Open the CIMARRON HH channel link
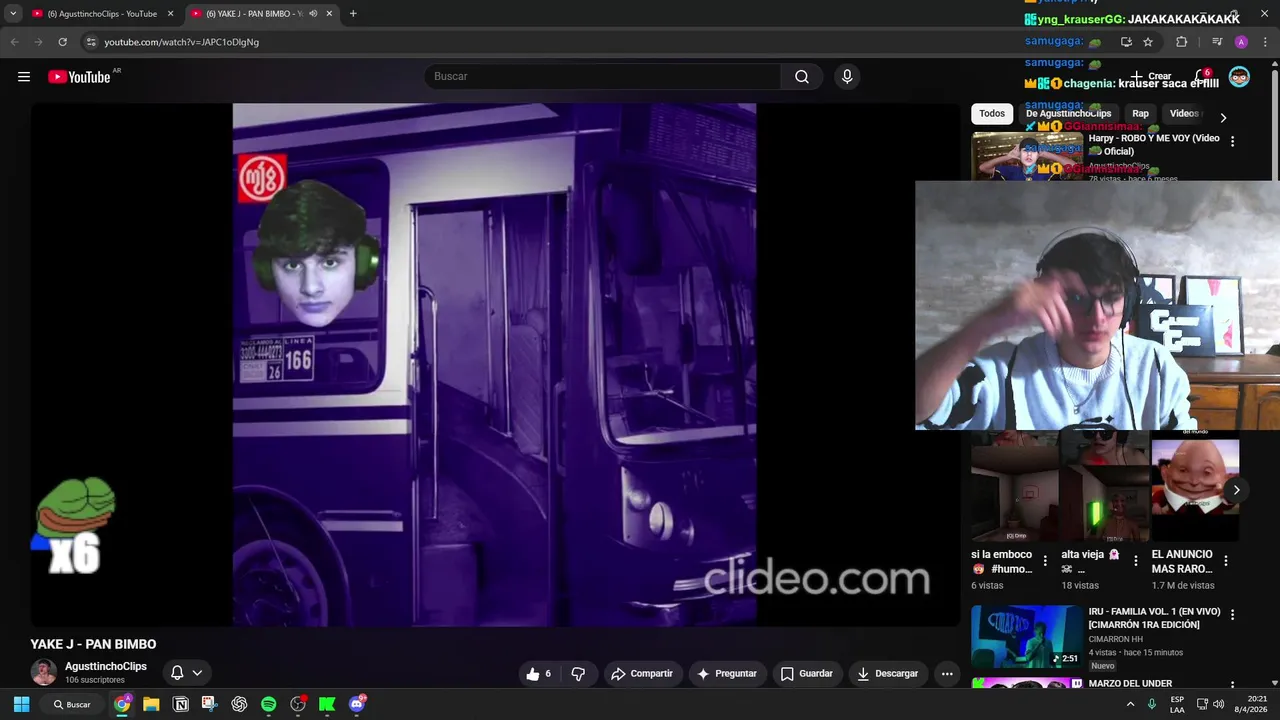This screenshot has height=720, width=1280. click(1116, 639)
